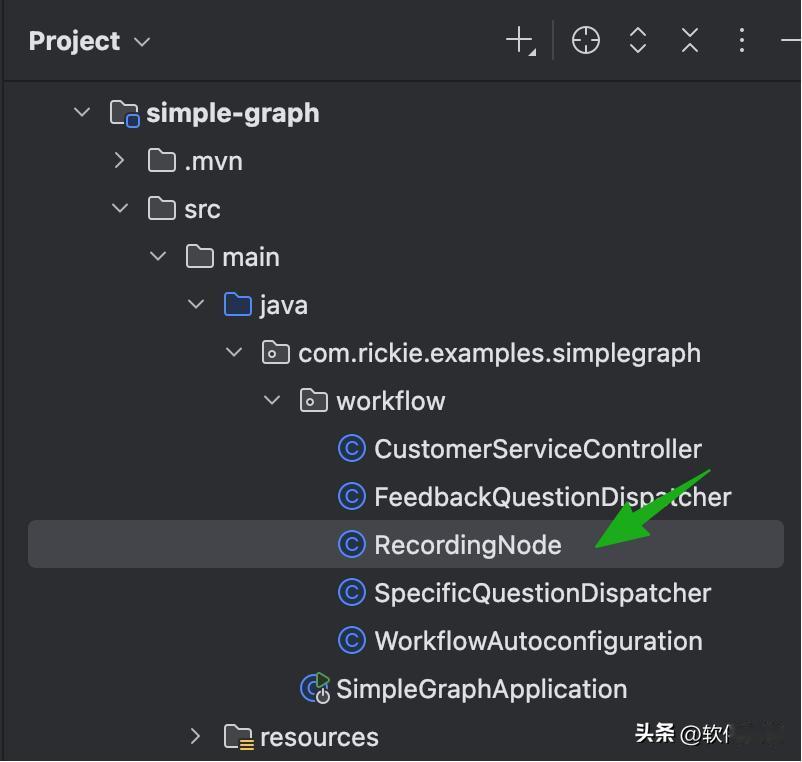Click the SimpleGraphApplication runnable class icon

click(316, 688)
